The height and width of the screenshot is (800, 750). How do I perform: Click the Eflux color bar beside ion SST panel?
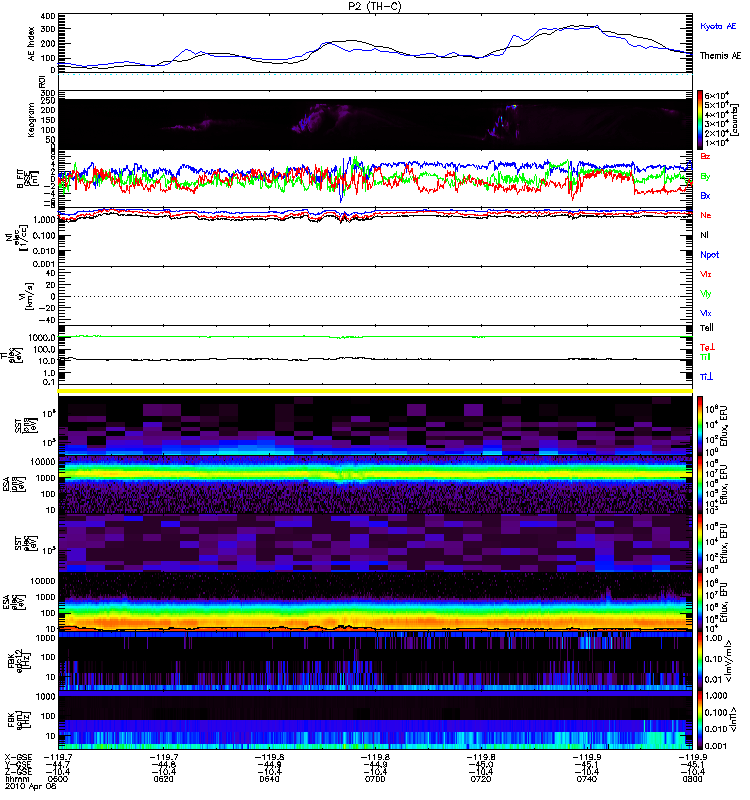(700, 426)
